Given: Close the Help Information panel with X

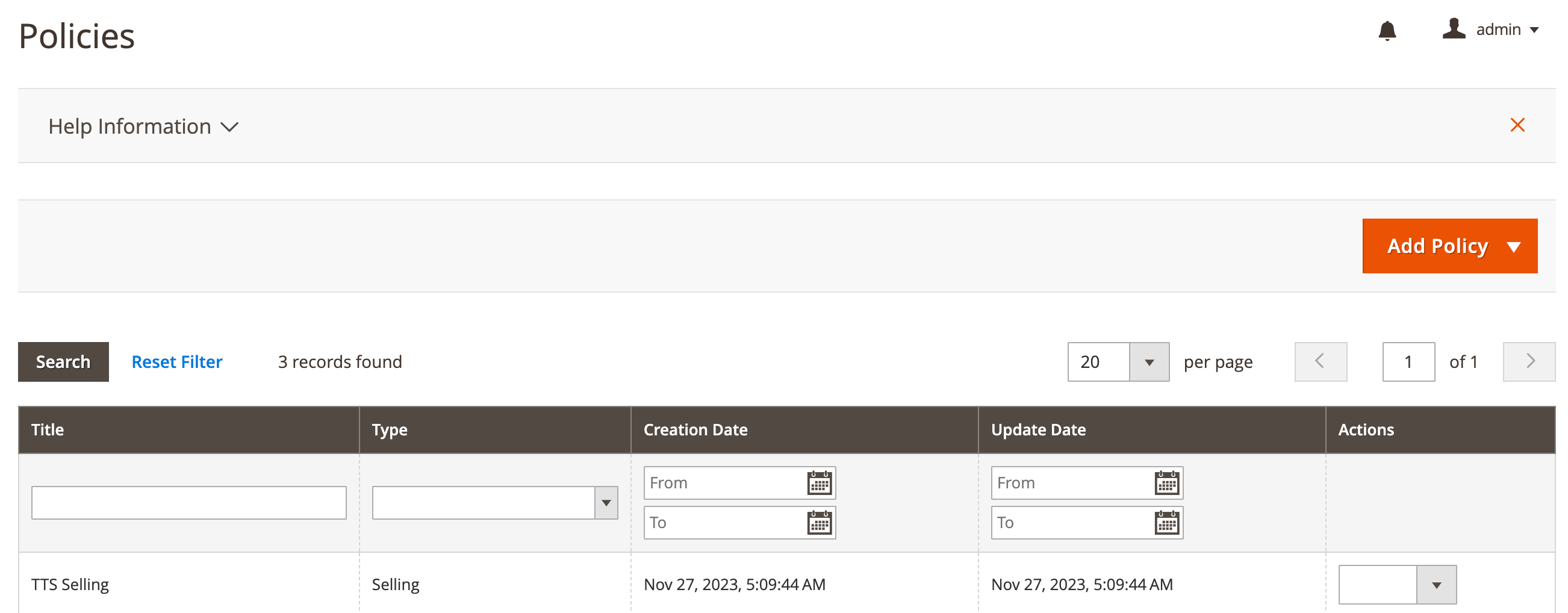Looking at the screenshot, I should click(1517, 125).
